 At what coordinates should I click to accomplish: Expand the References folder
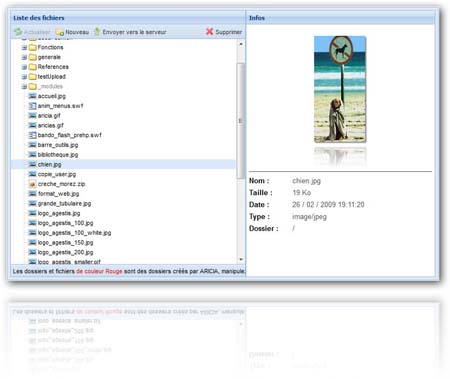pyautogui.click(x=24, y=67)
